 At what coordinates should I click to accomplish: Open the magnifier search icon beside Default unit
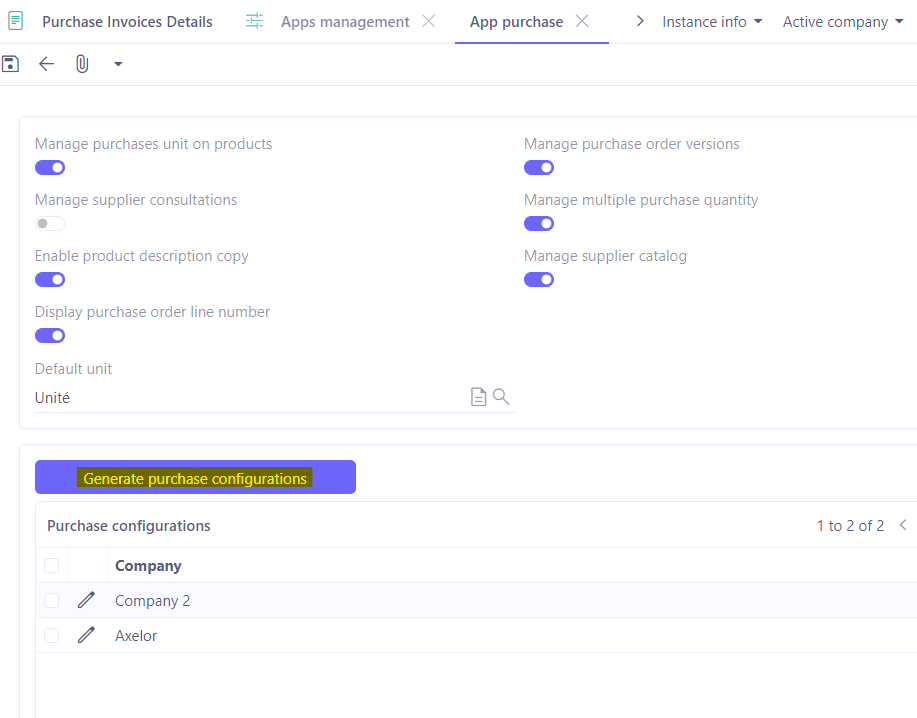pyautogui.click(x=500, y=396)
